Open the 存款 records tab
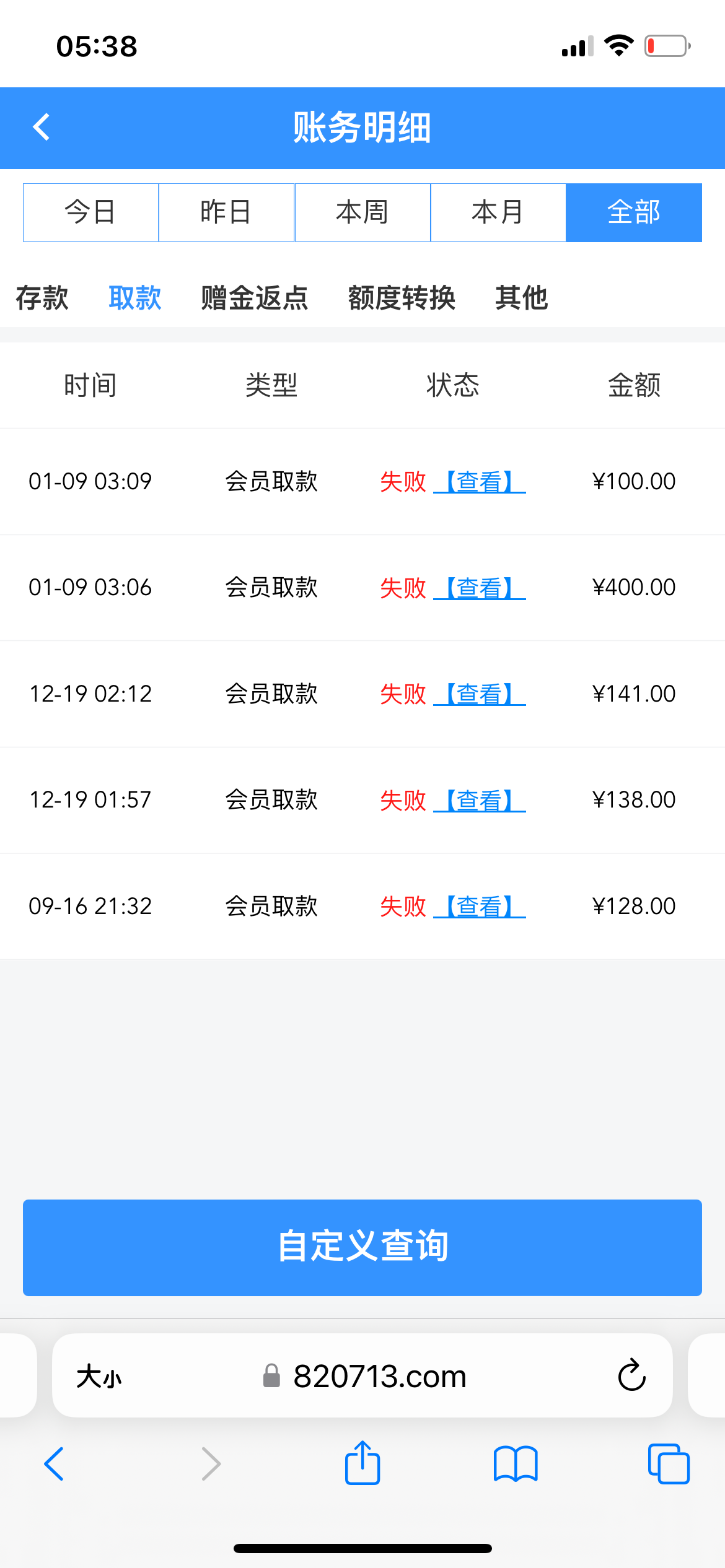Image resolution: width=725 pixels, height=1568 pixels. [42, 298]
